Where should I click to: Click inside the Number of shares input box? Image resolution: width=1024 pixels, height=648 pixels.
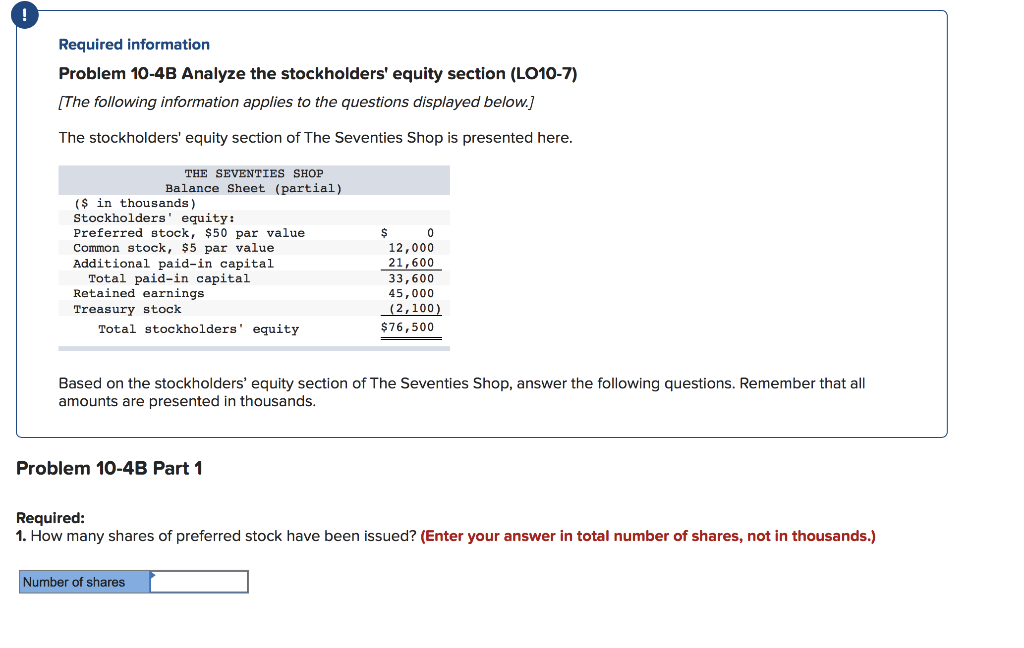click(x=200, y=581)
